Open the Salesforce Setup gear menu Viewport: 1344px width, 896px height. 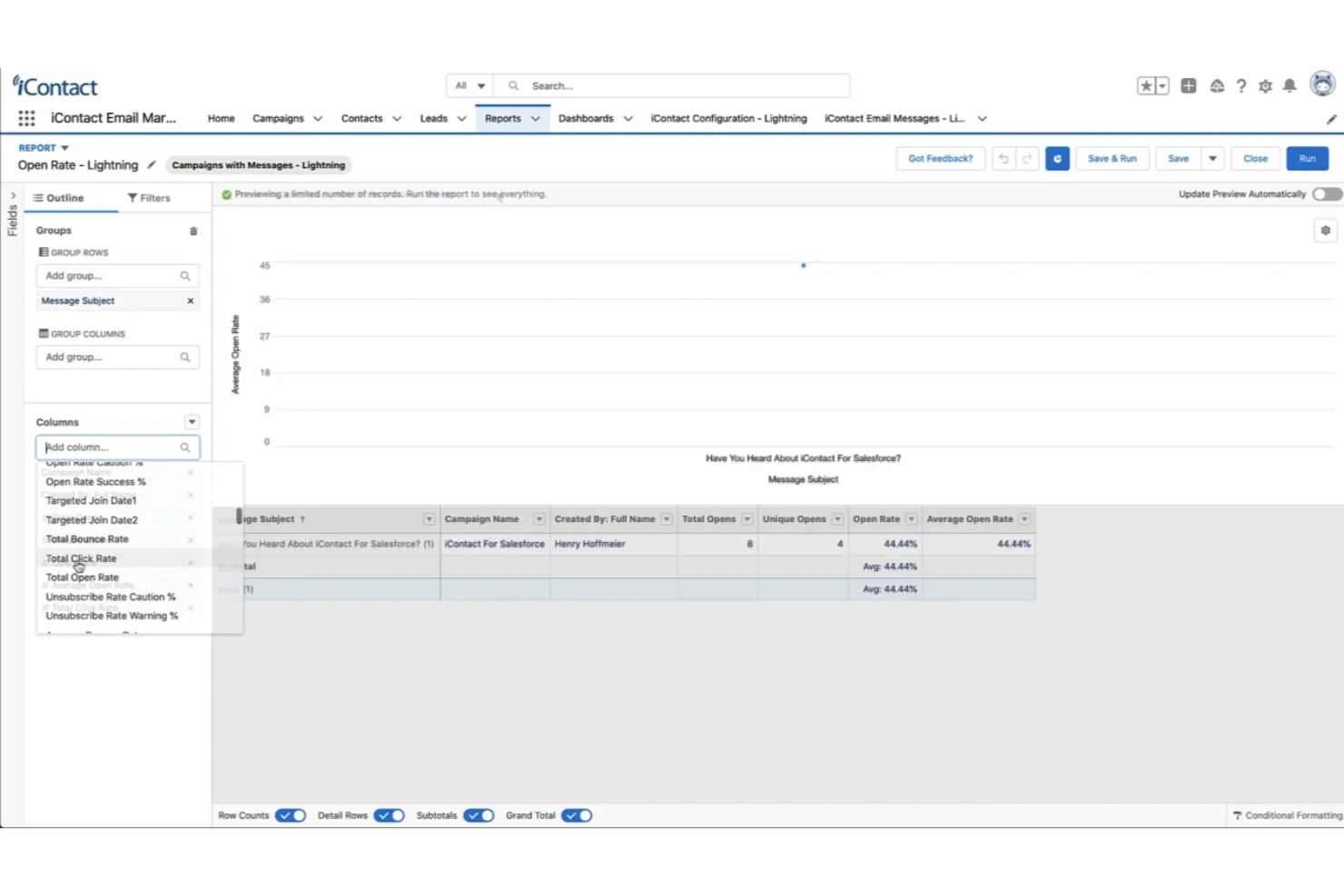coord(1265,85)
